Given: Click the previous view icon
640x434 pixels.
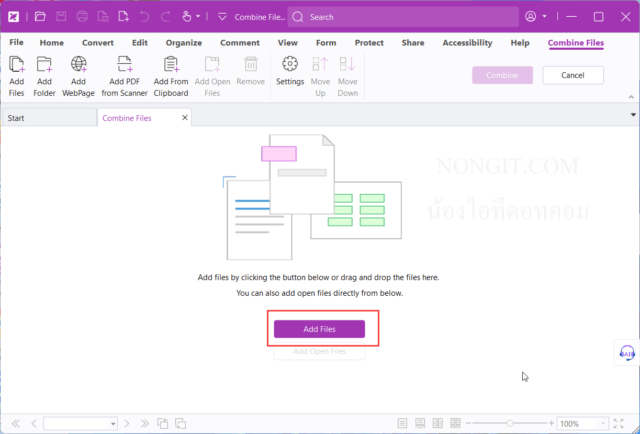Looking at the screenshot, I should pos(162,423).
